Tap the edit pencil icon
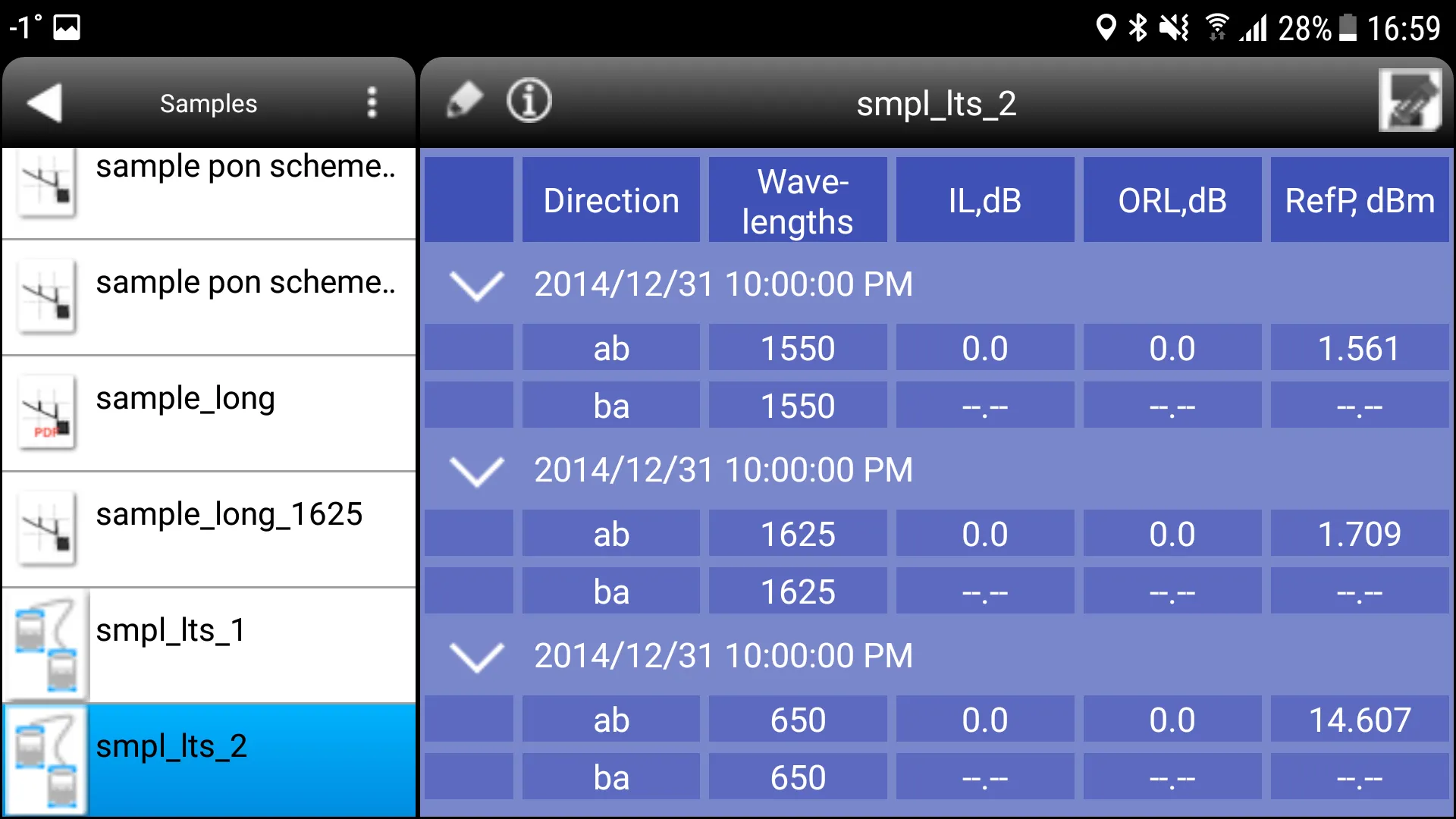1456x819 pixels. click(x=464, y=101)
